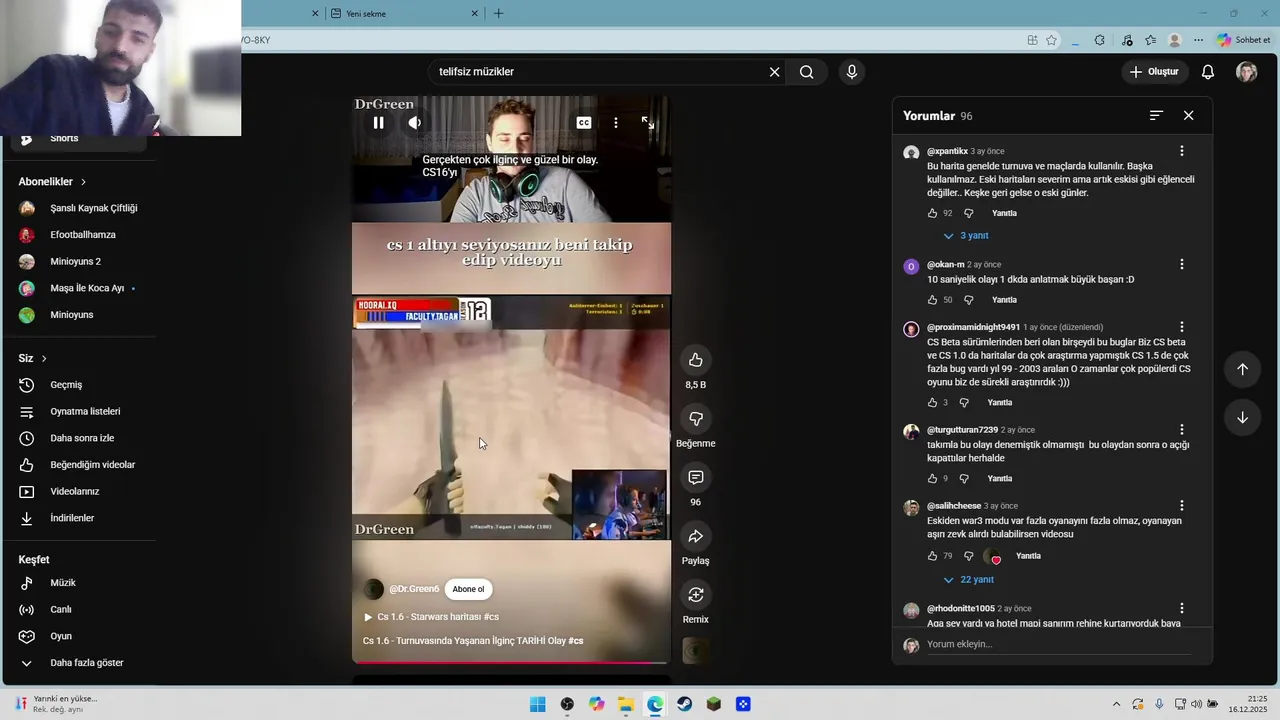
Task: Start voice search with microphone
Action: click(852, 72)
